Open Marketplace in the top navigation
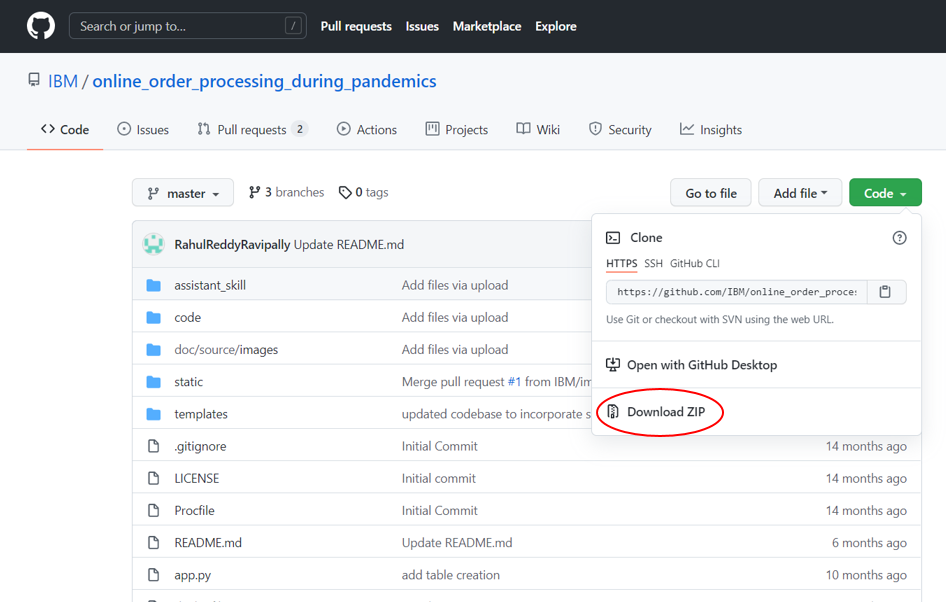Image resolution: width=946 pixels, height=602 pixels. [487, 27]
